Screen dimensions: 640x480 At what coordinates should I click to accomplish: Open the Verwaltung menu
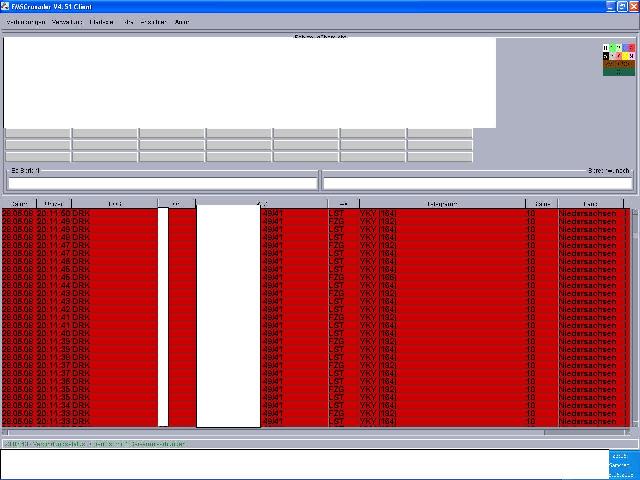tap(67, 21)
